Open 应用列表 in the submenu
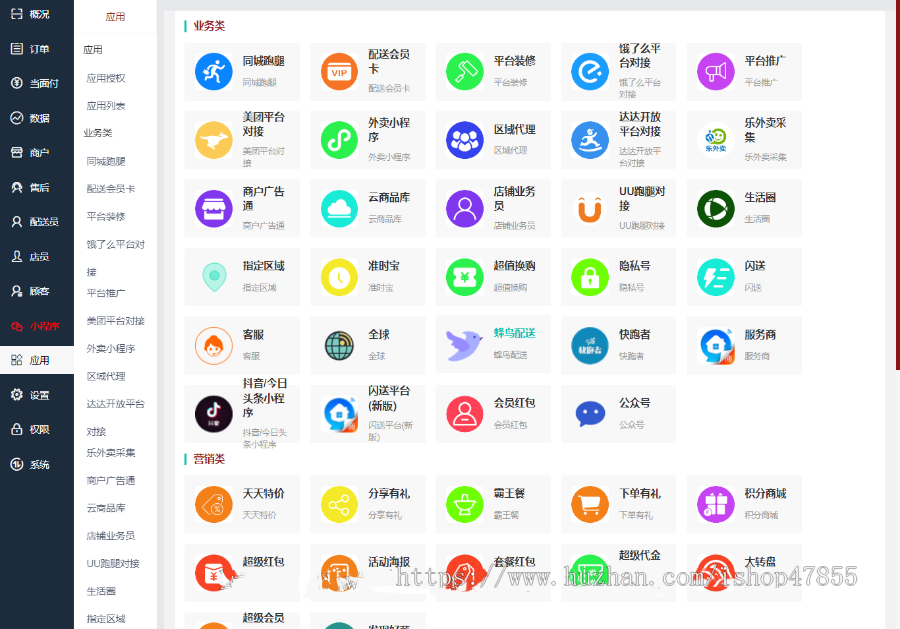Image resolution: width=900 pixels, height=629 pixels. pyautogui.click(x=106, y=106)
